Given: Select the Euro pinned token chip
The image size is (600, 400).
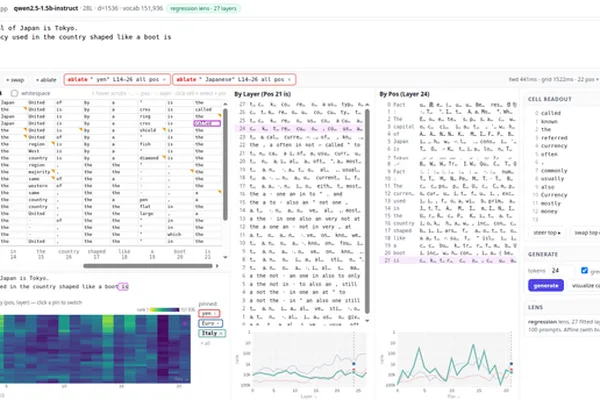Looking at the screenshot, I should point(208,323).
